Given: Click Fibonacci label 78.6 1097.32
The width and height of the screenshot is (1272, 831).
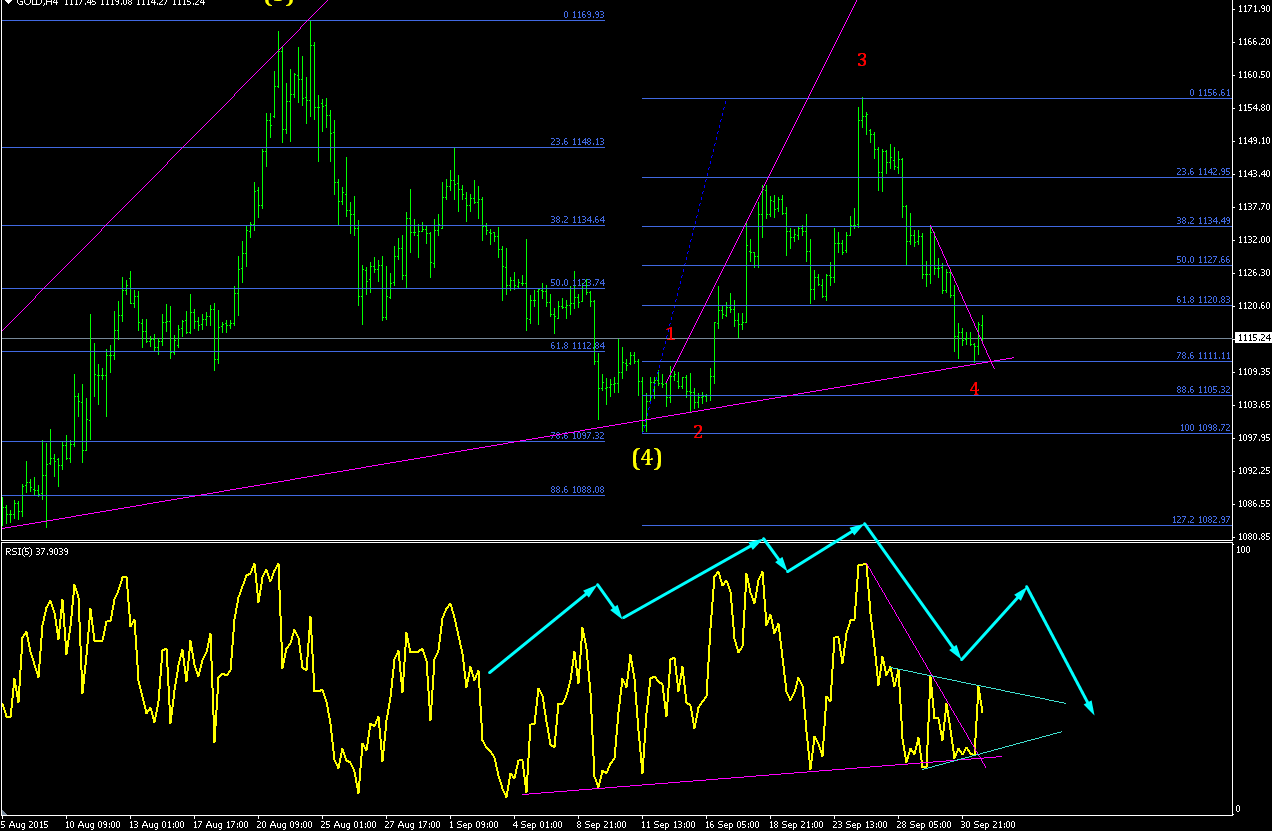Looking at the screenshot, I should tap(577, 436).
